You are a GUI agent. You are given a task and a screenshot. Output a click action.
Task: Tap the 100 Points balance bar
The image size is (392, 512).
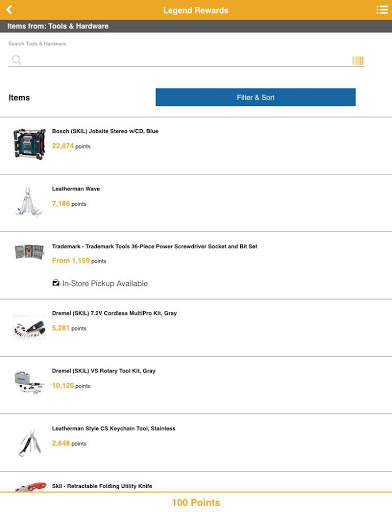pos(196,502)
